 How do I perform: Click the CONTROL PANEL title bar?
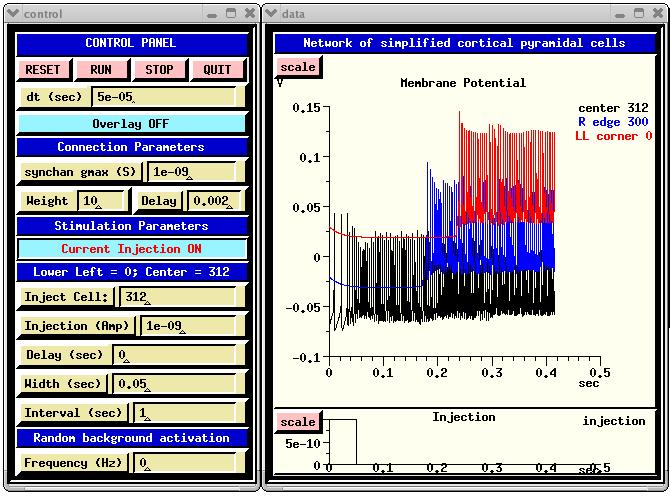[x=132, y=43]
